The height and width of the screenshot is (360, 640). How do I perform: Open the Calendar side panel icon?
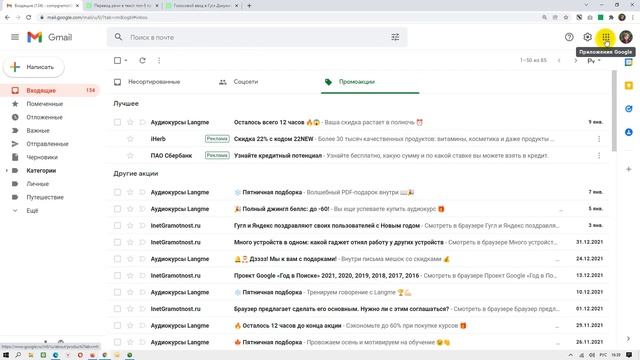(x=629, y=62)
